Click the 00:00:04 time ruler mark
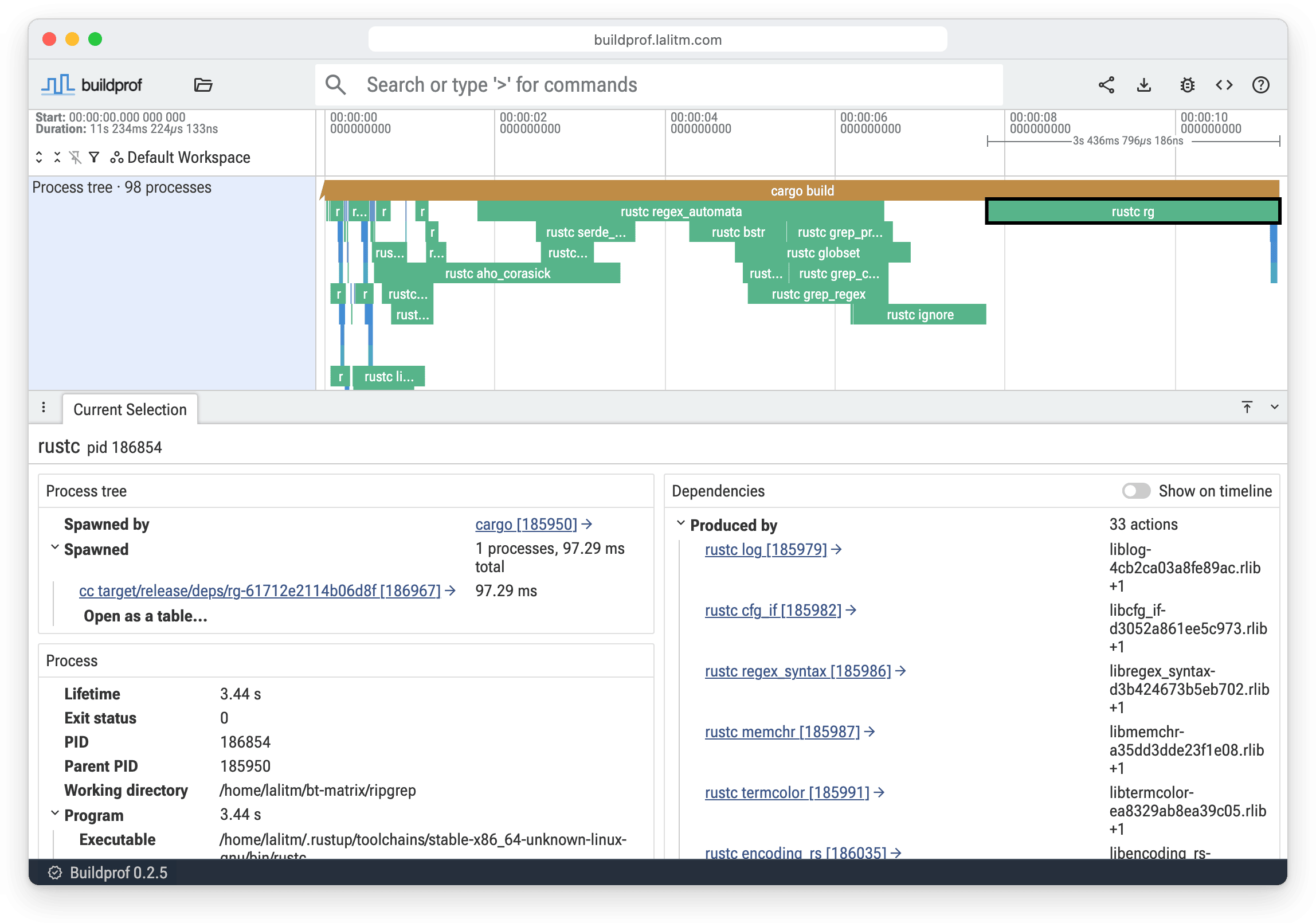Image resolution: width=1316 pixels, height=923 pixels. (x=700, y=123)
